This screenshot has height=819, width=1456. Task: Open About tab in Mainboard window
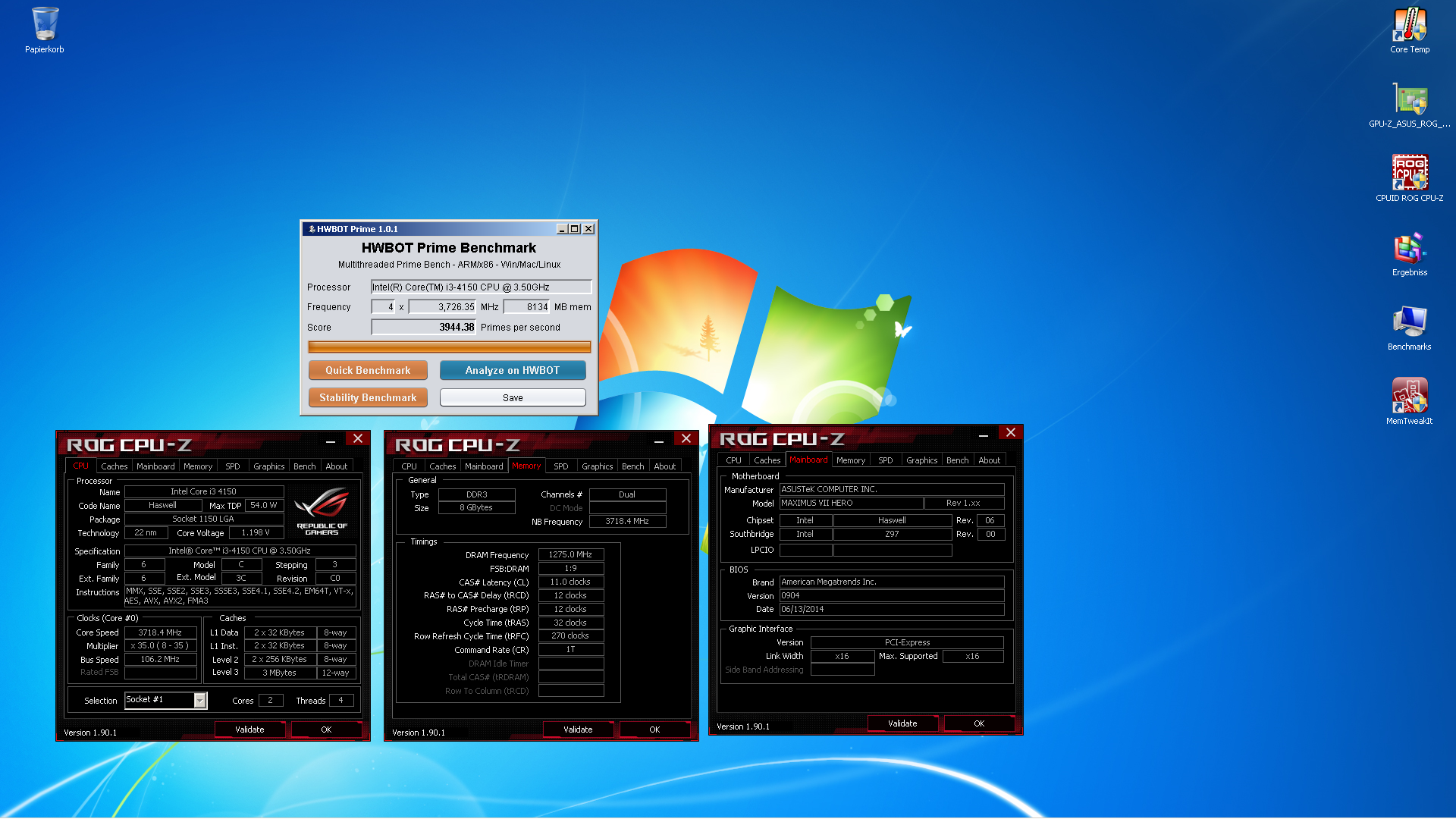tap(990, 460)
